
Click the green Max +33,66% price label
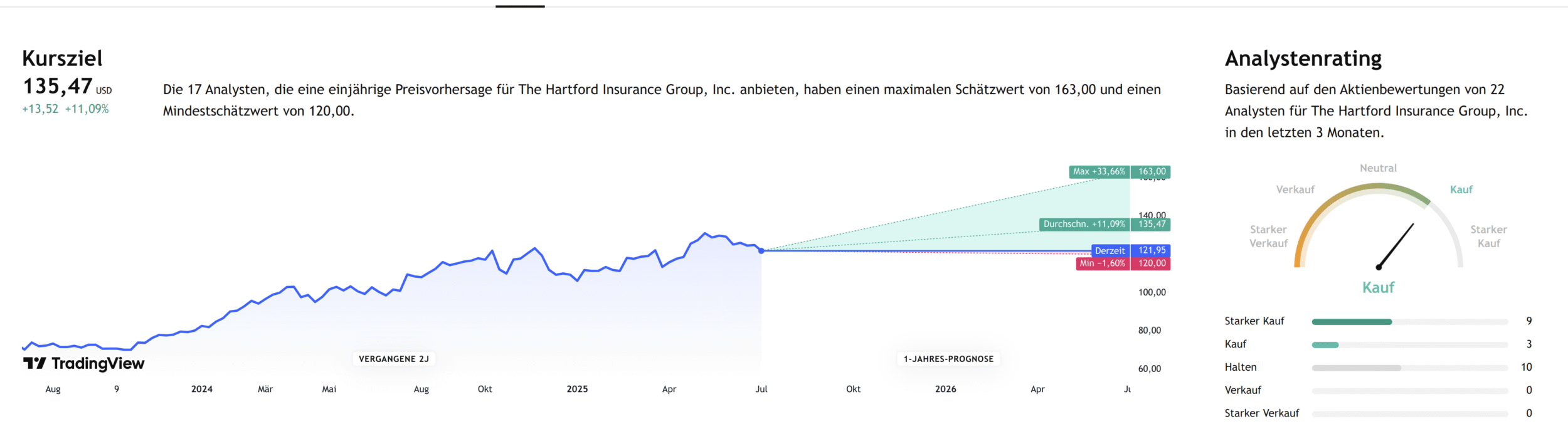pyautogui.click(x=1099, y=172)
